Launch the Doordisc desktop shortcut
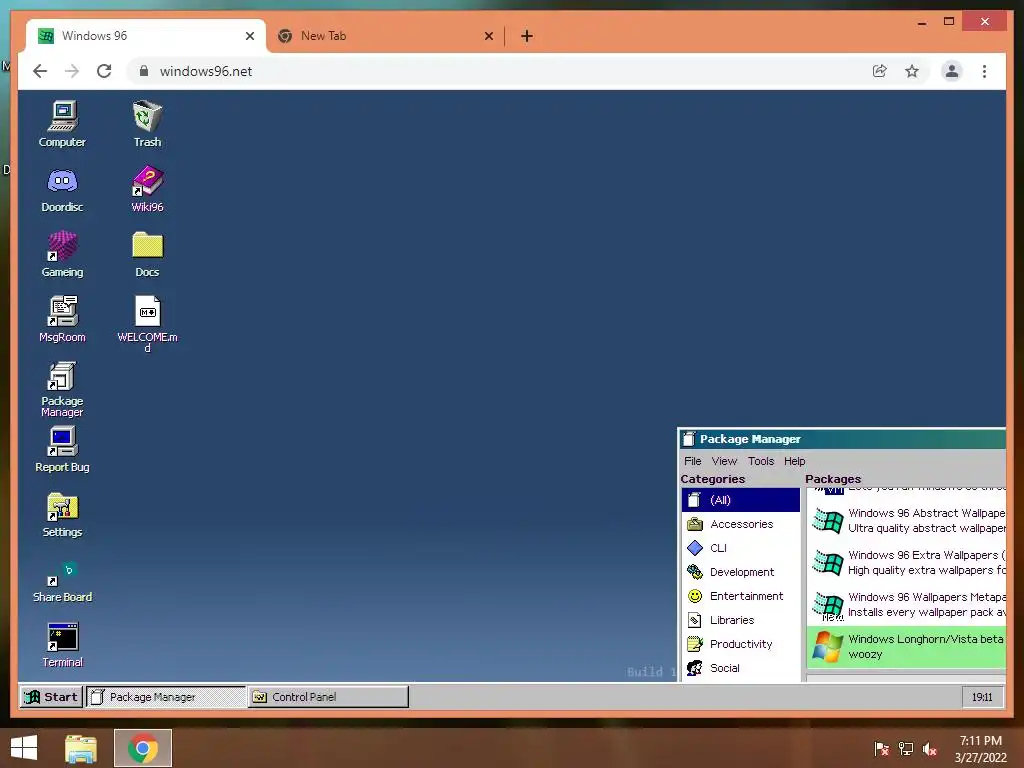Viewport: 1024px width, 768px height. [x=62, y=189]
